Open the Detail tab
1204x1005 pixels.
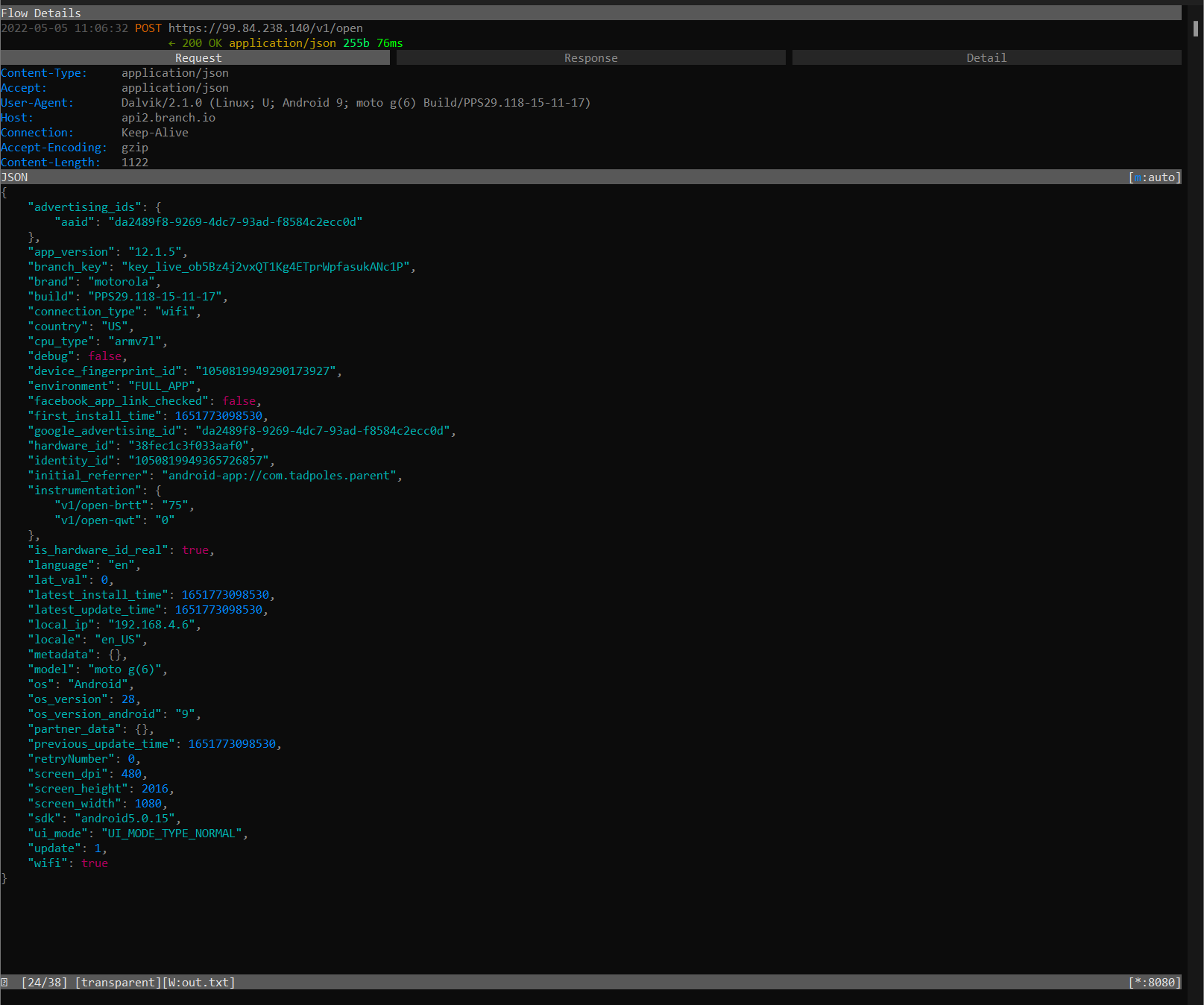click(x=986, y=57)
